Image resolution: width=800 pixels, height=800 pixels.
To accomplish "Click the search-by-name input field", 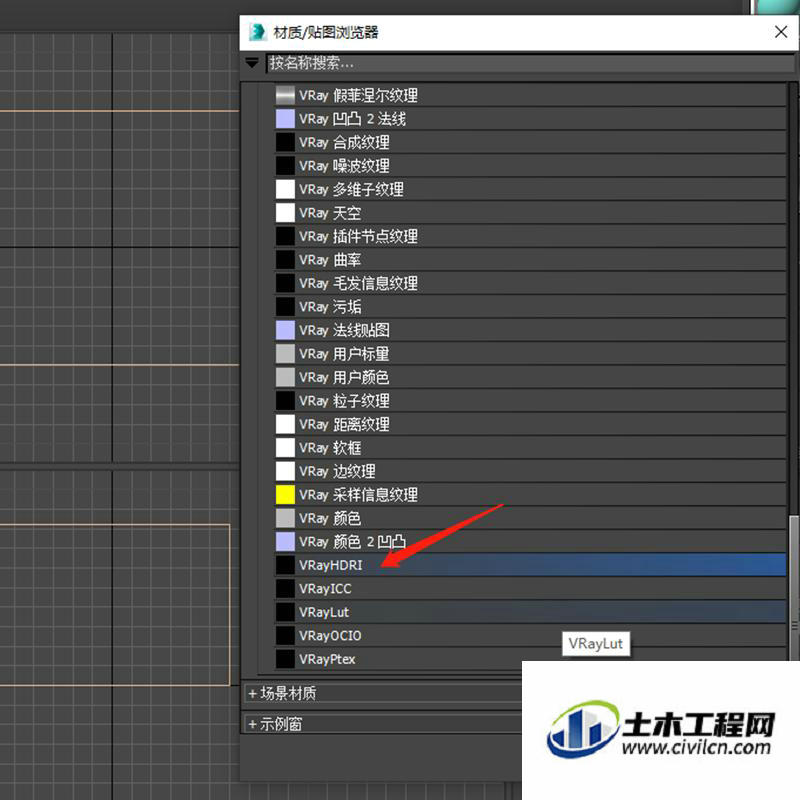I will click(x=531, y=63).
